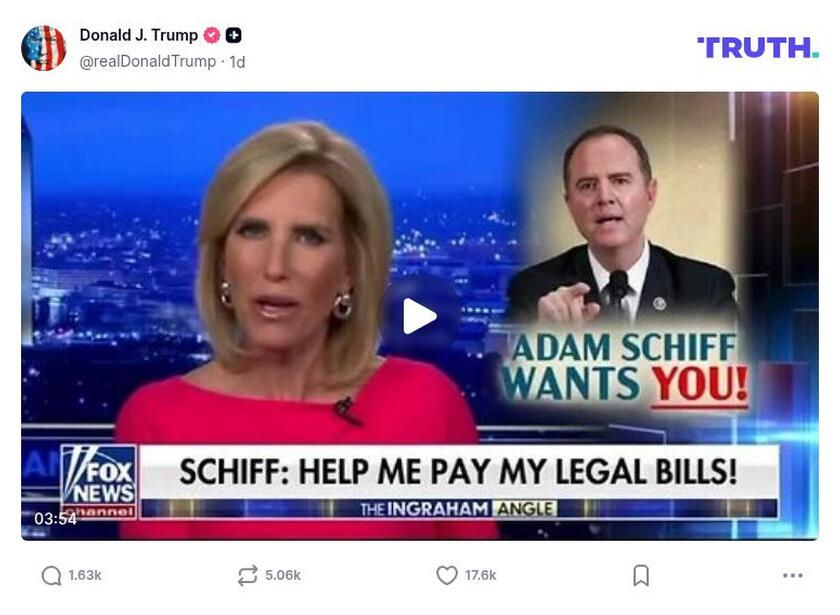
Task: Open the 1d post timestamp
Action: pos(237,62)
